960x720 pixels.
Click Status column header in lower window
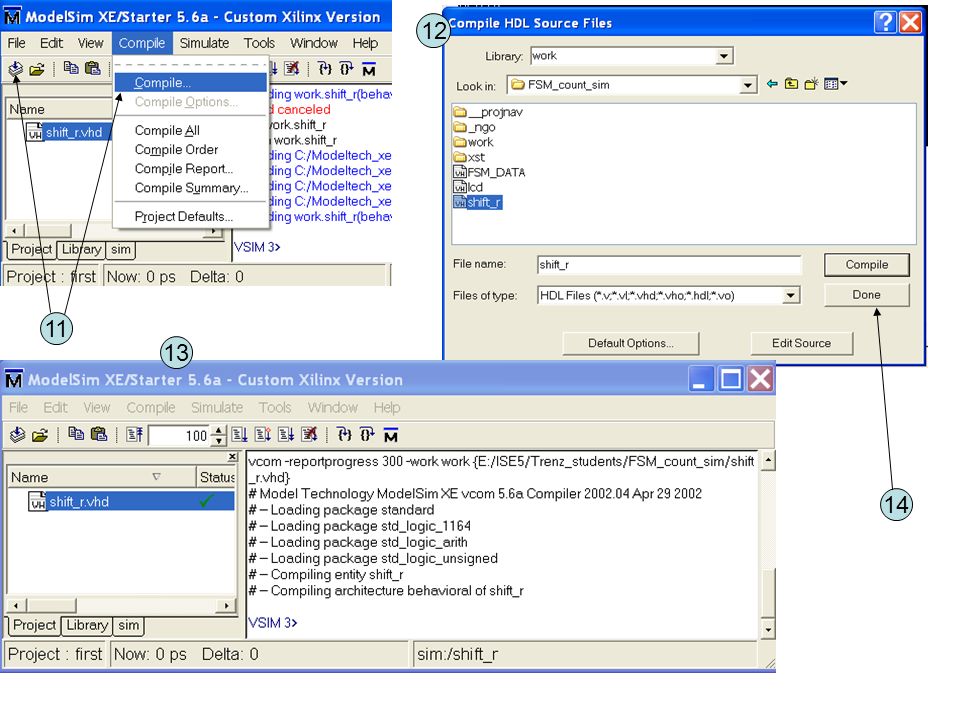216,477
